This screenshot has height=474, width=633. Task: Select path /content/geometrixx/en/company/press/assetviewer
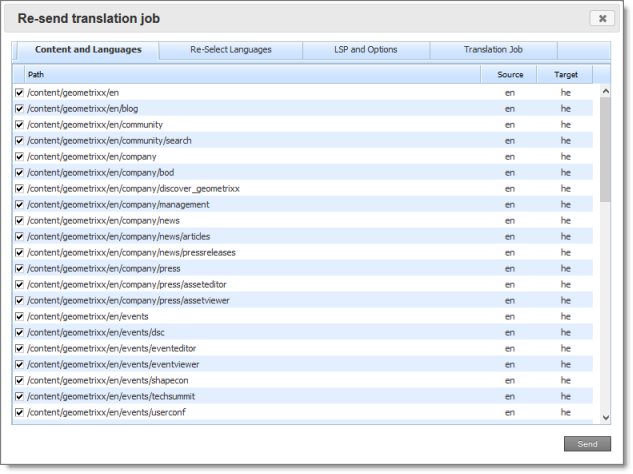[128, 300]
